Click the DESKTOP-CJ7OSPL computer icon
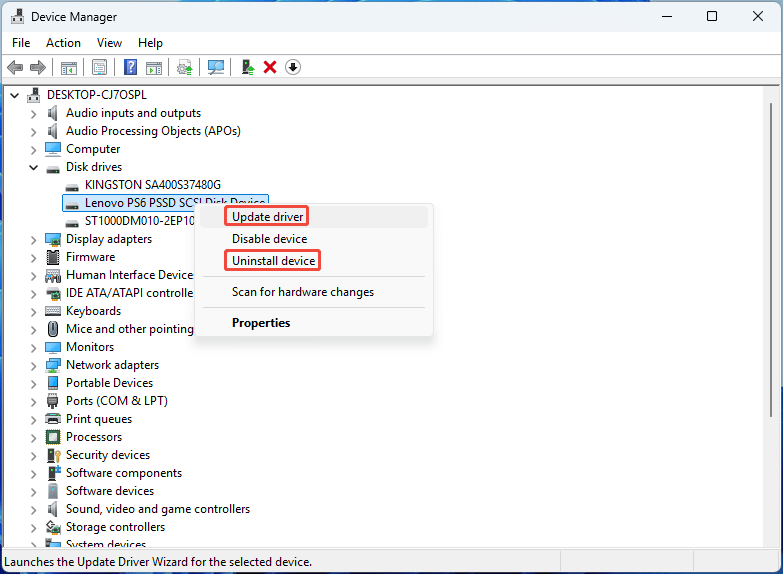Viewport: 783px width, 574px height. click(x=34, y=95)
